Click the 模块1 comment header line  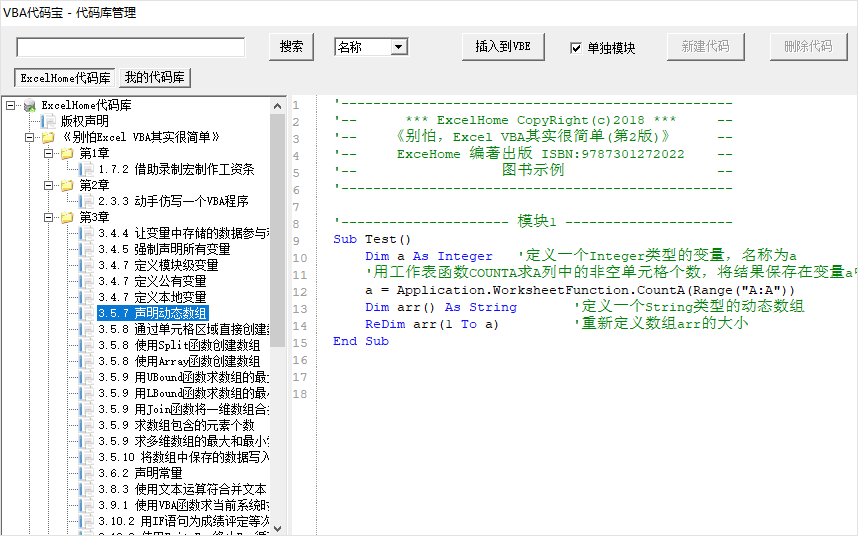point(534,222)
